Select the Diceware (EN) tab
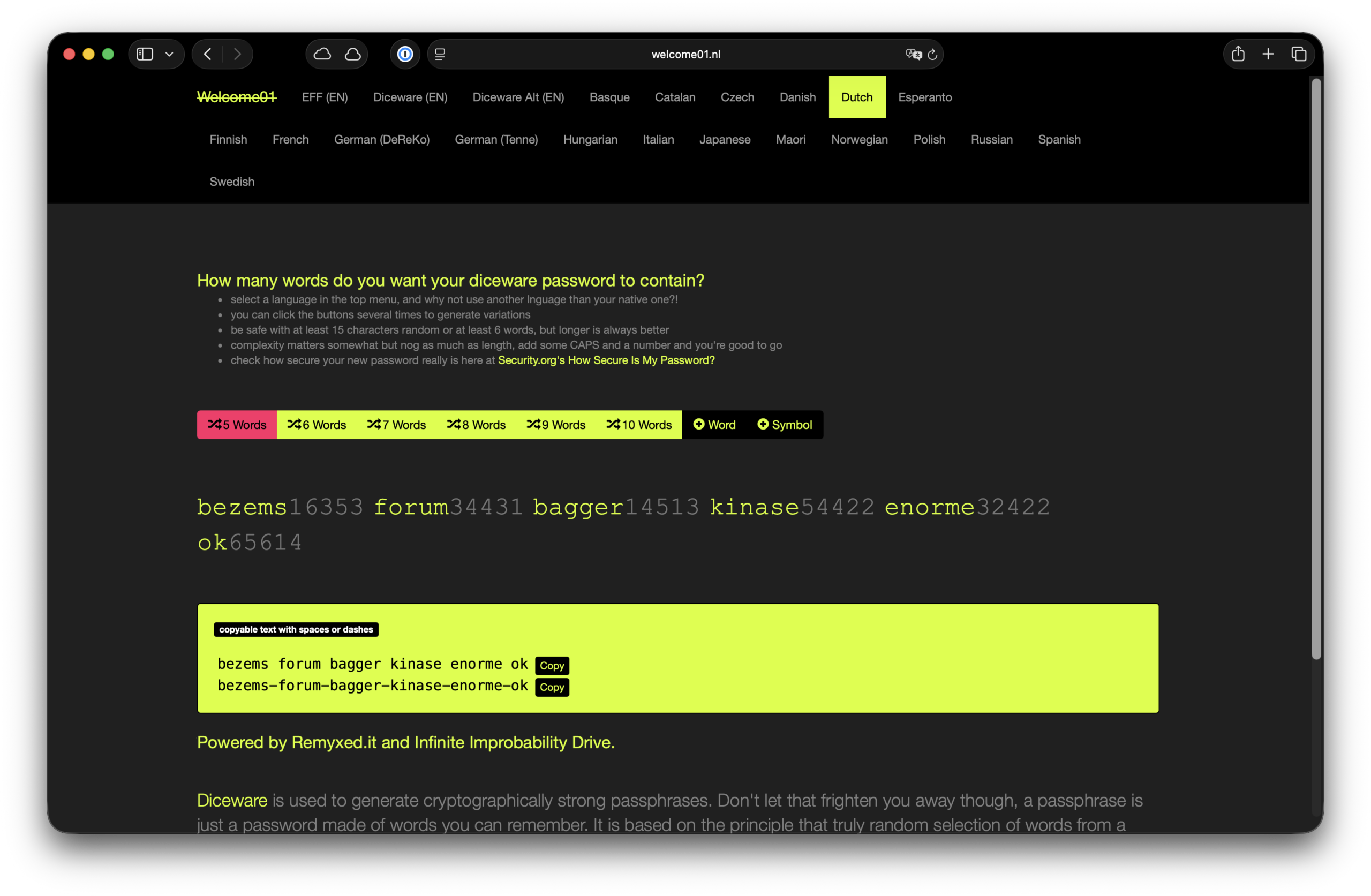1371x896 pixels. 410,97
